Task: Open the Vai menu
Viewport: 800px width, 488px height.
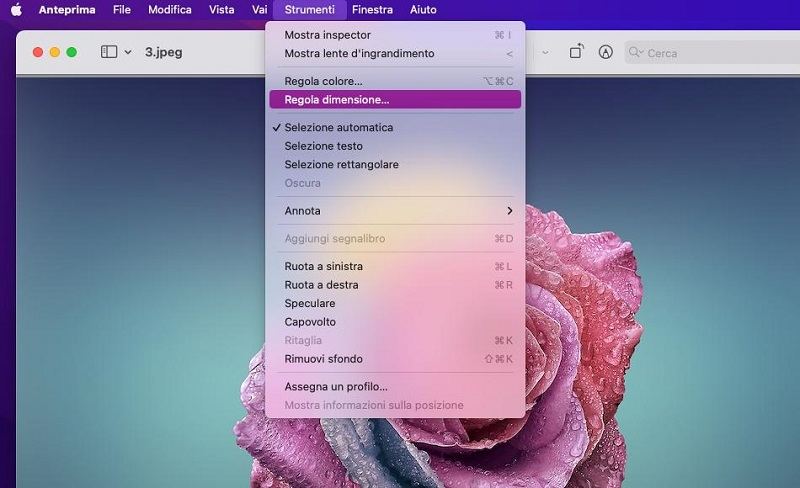Action: 259,10
